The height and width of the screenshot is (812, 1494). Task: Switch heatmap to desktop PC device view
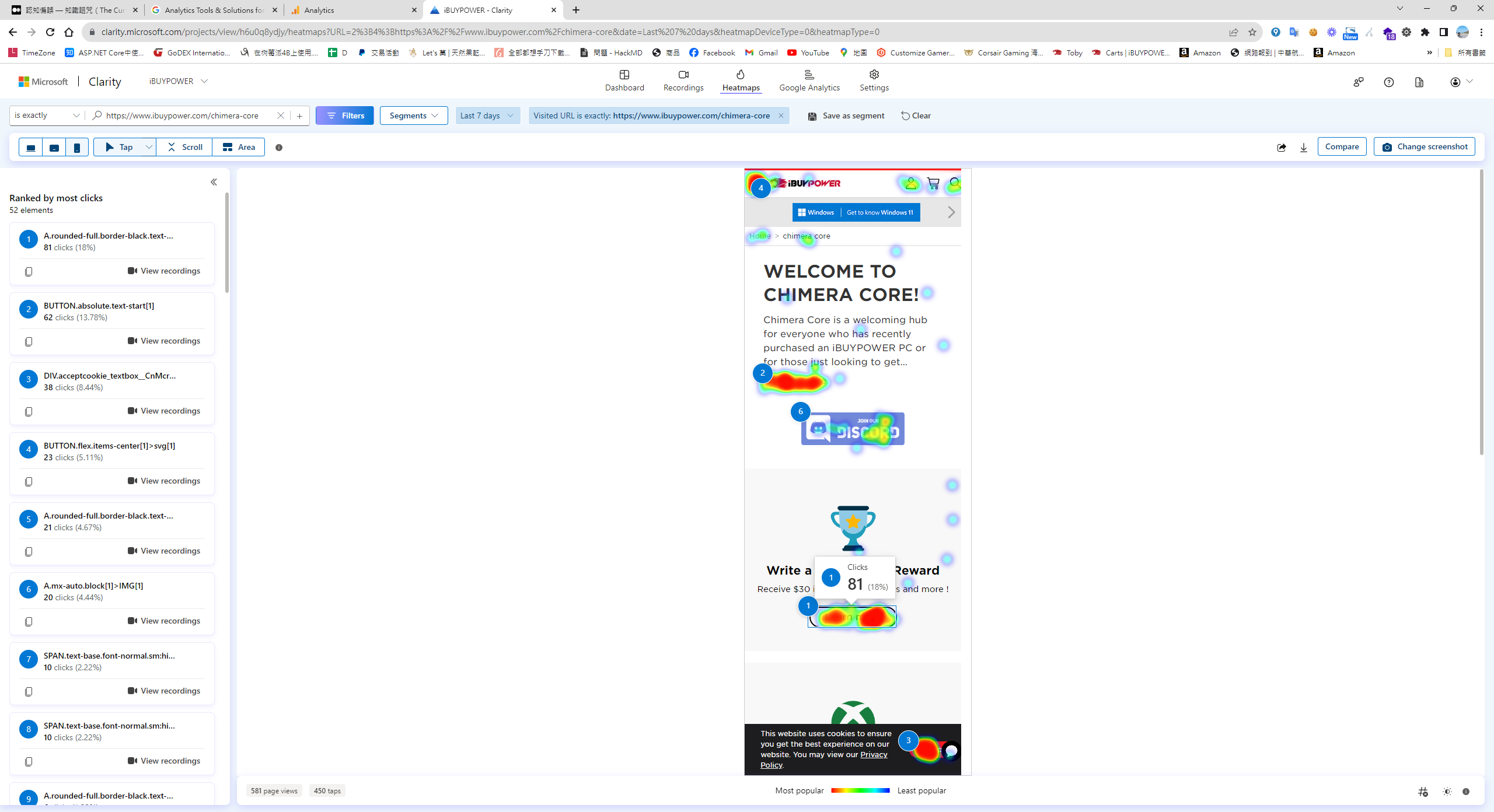pyautogui.click(x=31, y=148)
